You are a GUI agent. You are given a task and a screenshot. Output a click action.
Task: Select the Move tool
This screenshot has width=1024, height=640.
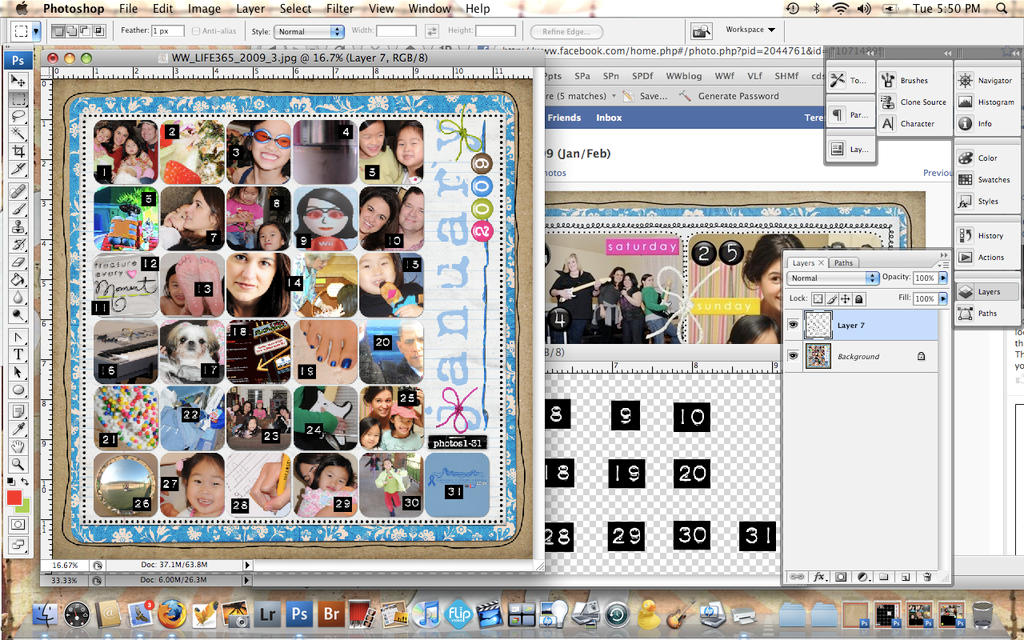[x=18, y=81]
